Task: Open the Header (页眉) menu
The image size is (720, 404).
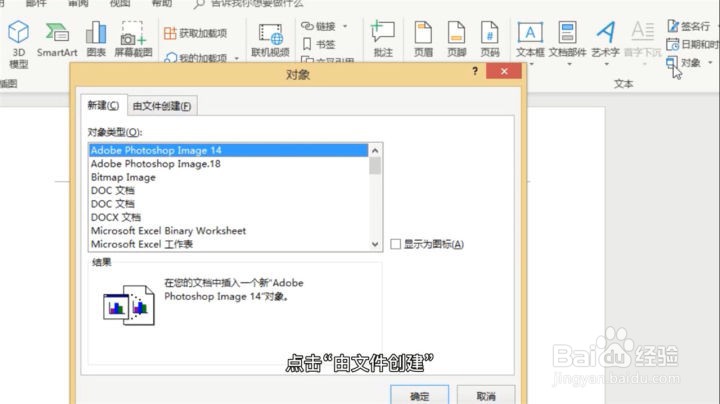Action: [x=423, y=39]
